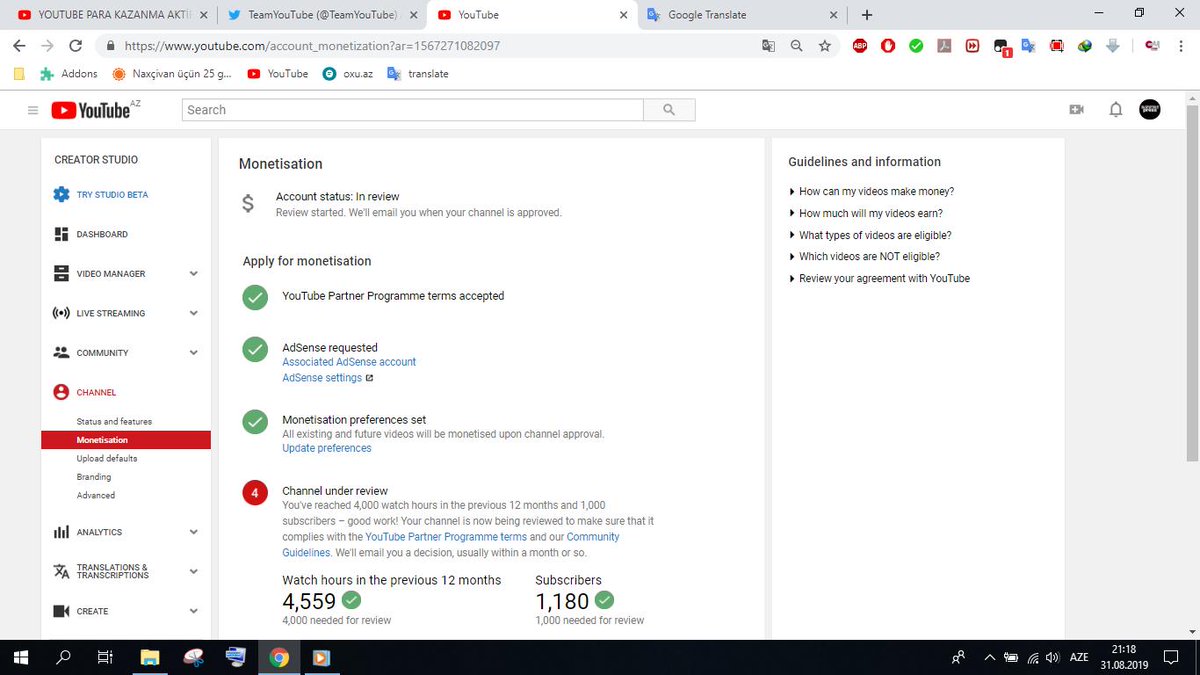This screenshot has width=1200, height=675.
Task: Open a new browser tab
Action: click(867, 15)
